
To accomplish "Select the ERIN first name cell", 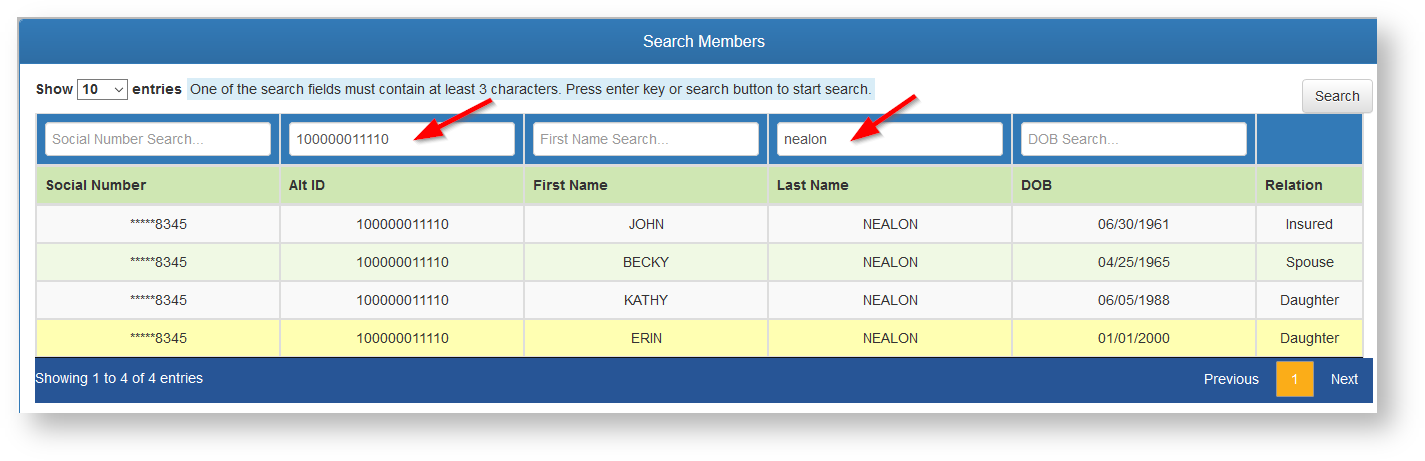I will [646, 338].
